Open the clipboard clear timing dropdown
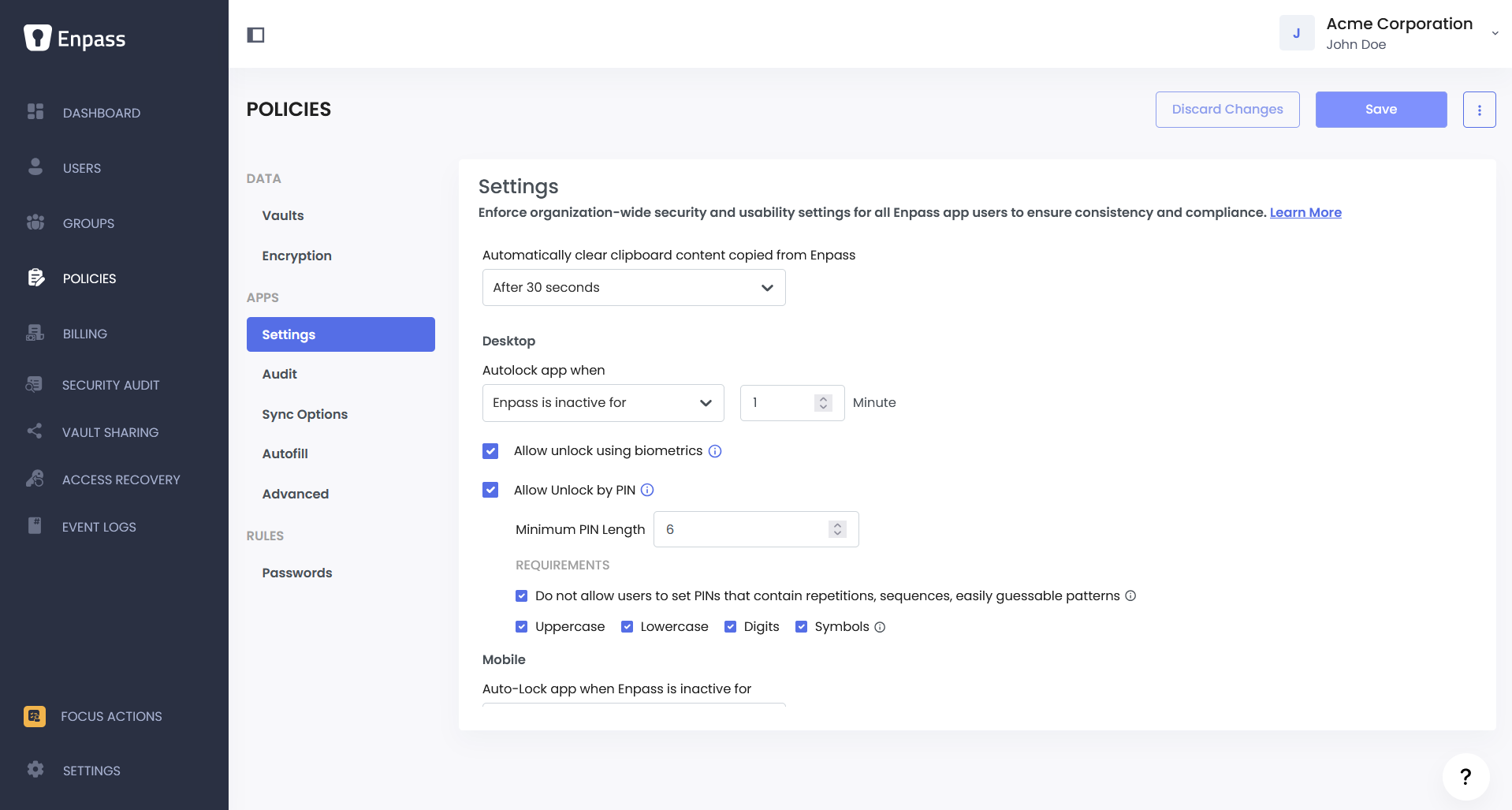 [x=634, y=288]
